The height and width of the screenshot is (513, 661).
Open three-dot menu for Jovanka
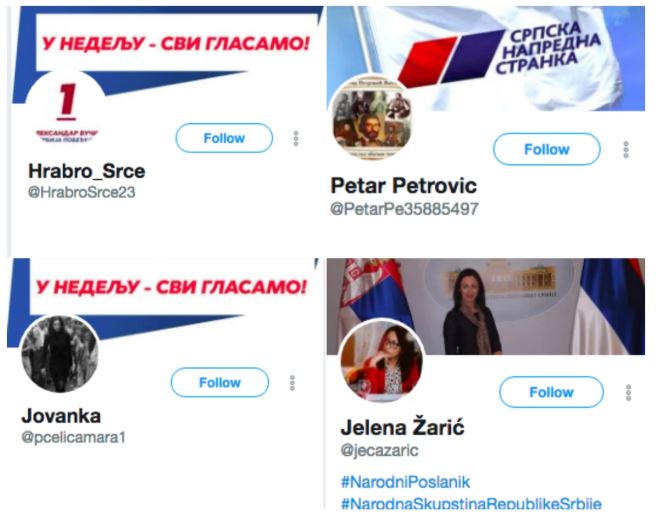[292, 383]
